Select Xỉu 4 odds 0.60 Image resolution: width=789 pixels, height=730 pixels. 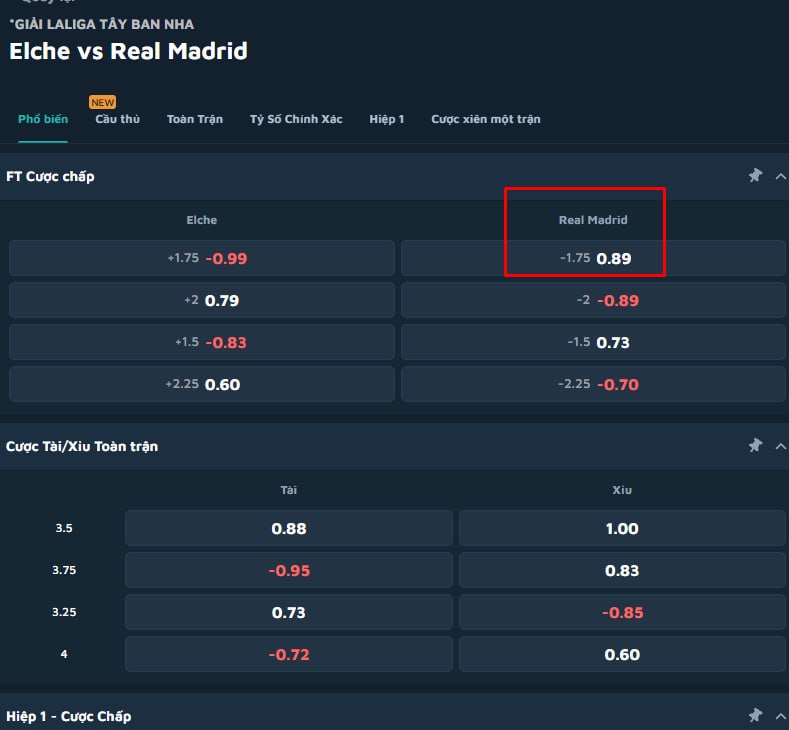[x=622, y=655]
